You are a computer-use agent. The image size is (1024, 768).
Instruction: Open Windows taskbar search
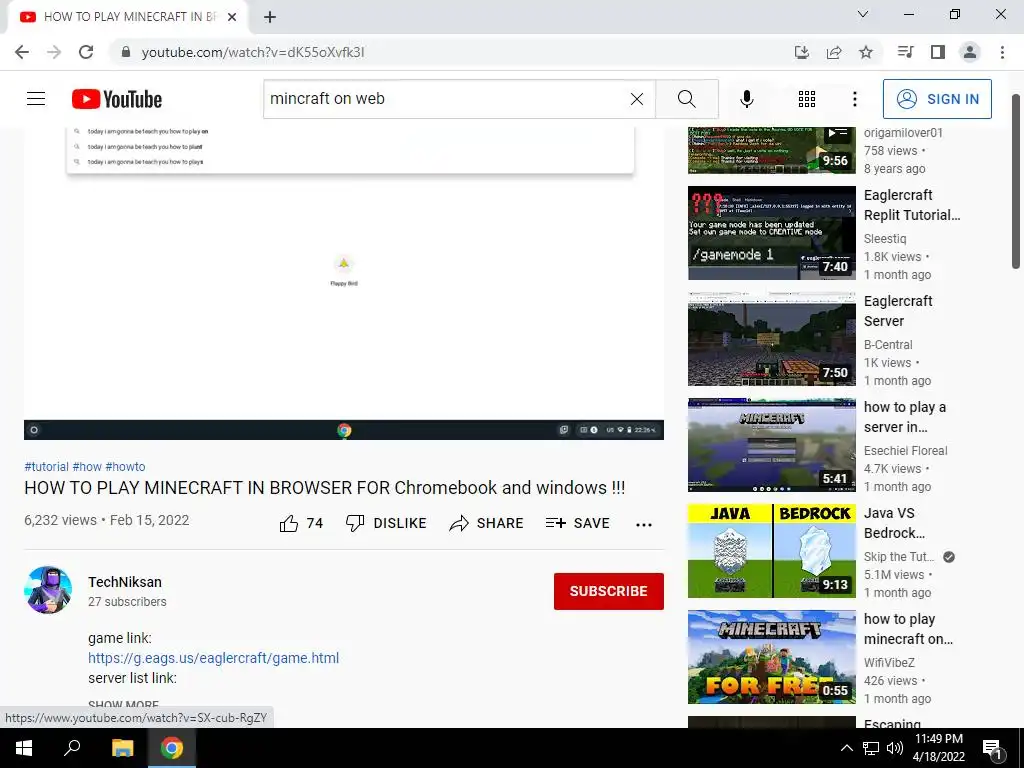[x=72, y=748]
